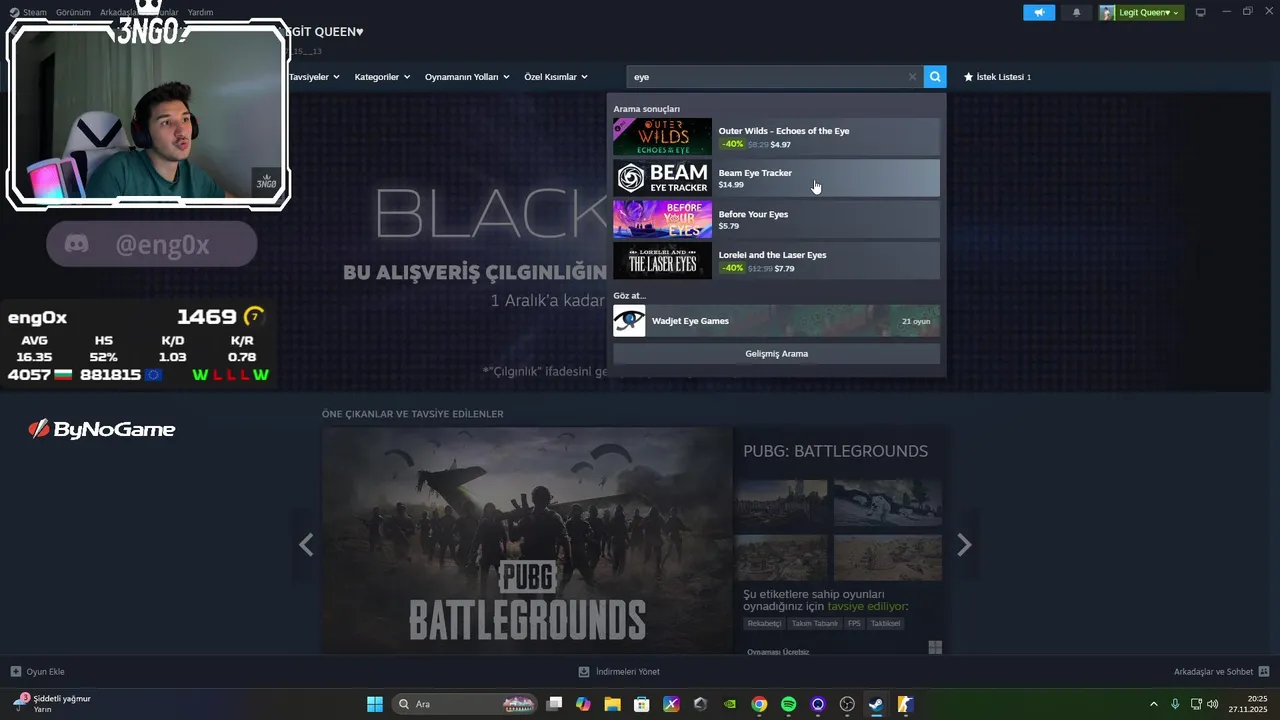This screenshot has width=1280, height=720.
Task: Expand the Tavsiyeler dropdown
Action: tap(314, 77)
